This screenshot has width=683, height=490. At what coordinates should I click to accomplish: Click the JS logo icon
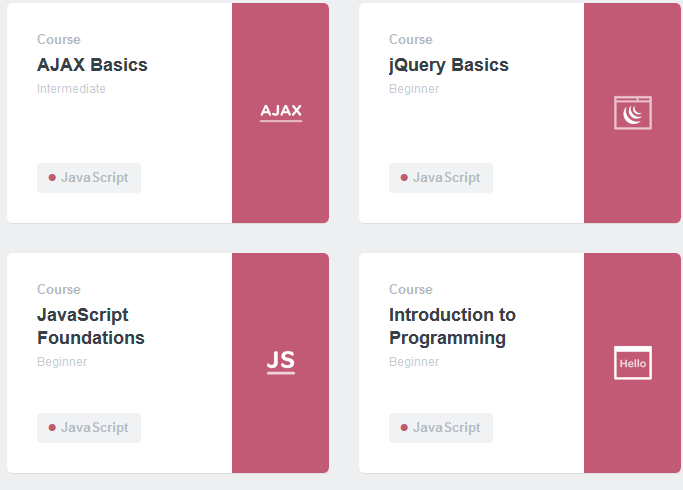pyautogui.click(x=281, y=362)
